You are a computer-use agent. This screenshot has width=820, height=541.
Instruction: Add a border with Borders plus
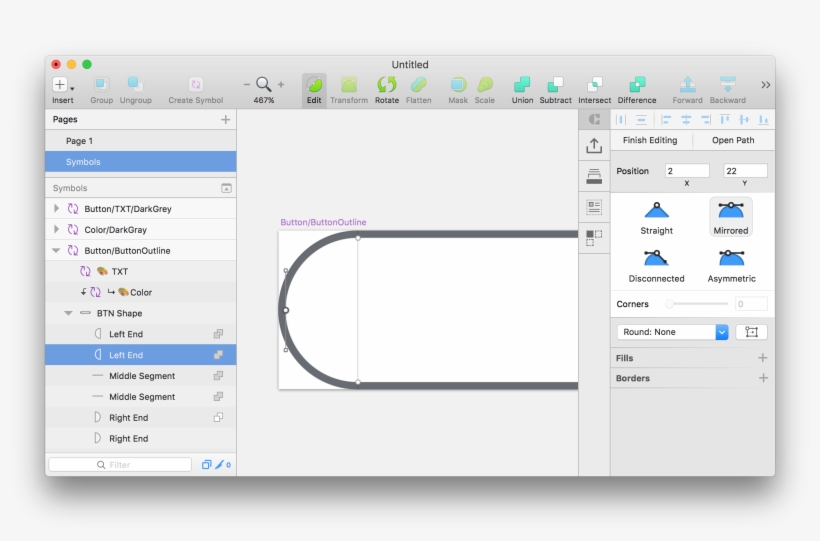pos(763,378)
